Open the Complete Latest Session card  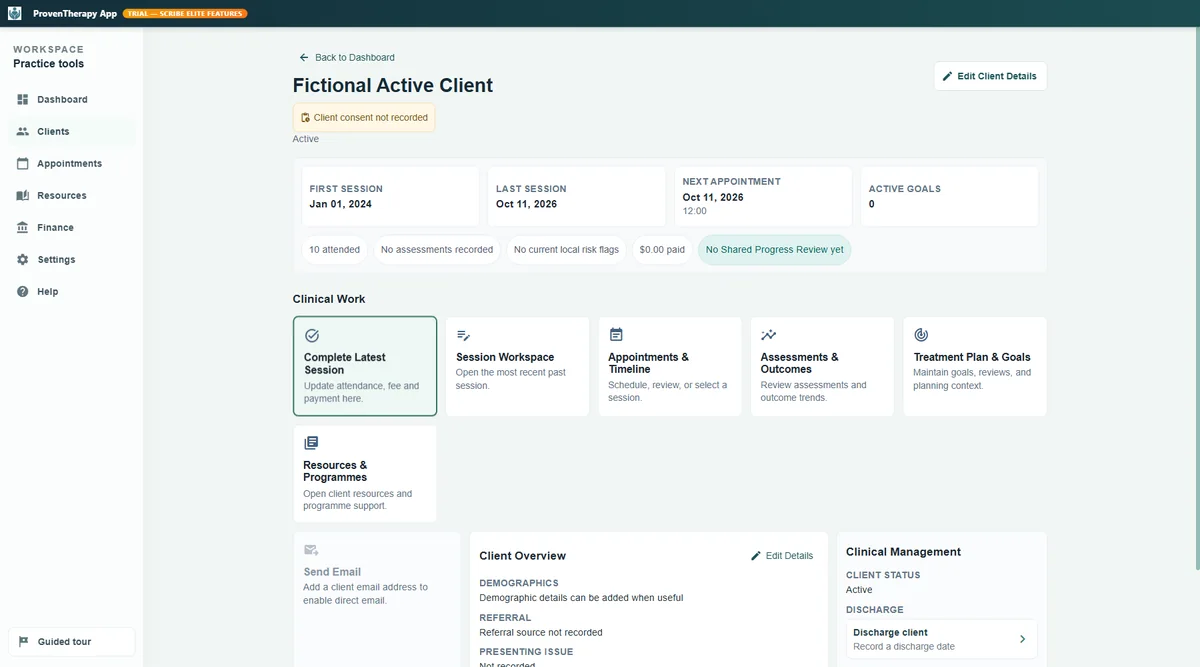point(365,366)
